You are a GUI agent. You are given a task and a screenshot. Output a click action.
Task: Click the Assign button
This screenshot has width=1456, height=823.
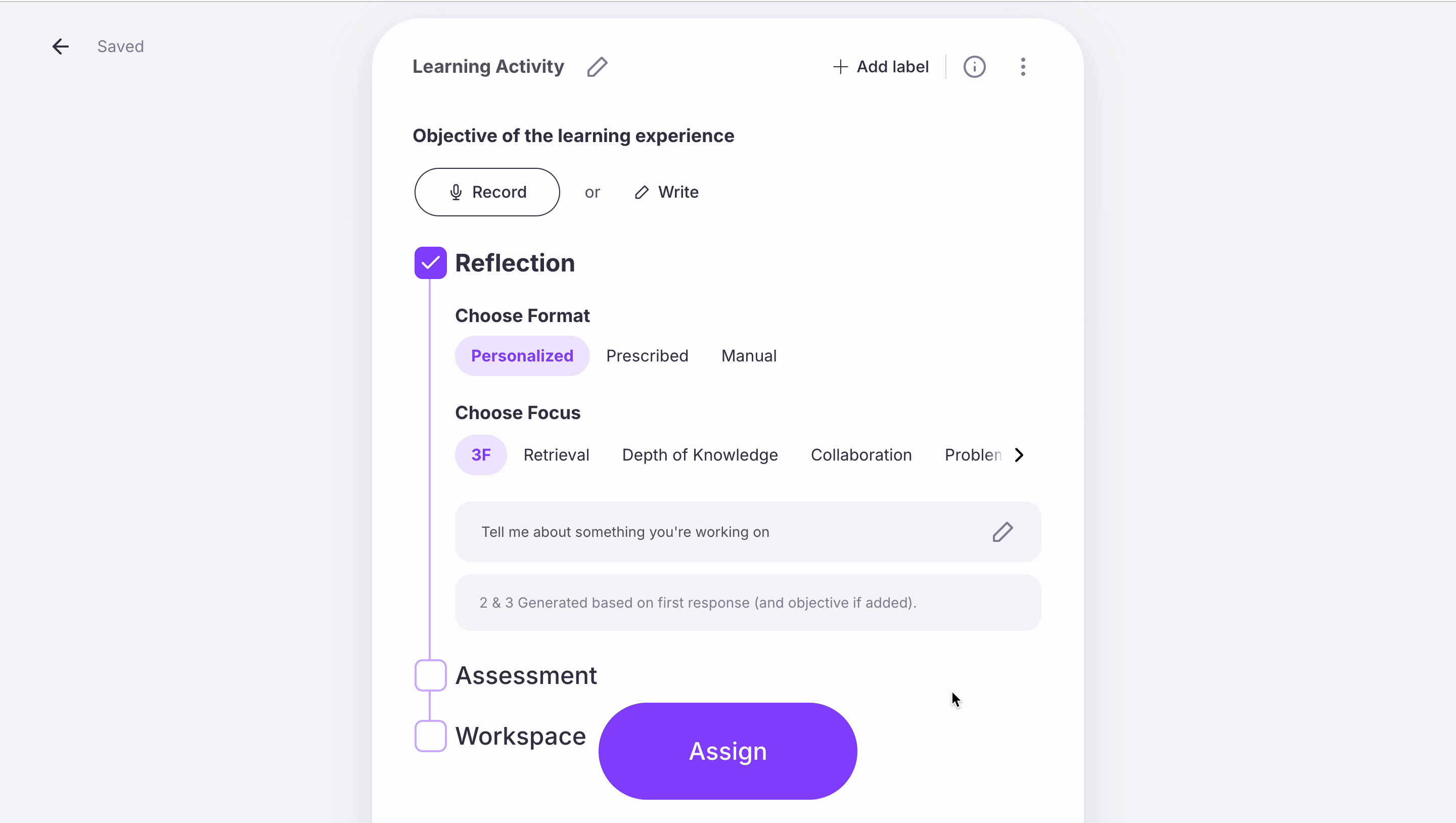coord(728,751)
